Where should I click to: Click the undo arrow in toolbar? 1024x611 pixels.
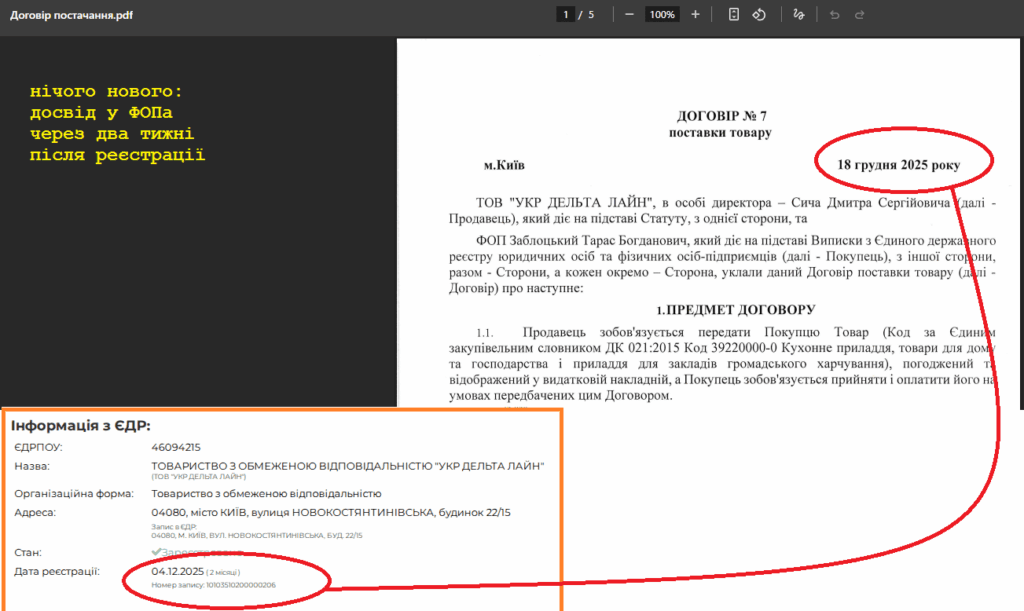point(834,15)
